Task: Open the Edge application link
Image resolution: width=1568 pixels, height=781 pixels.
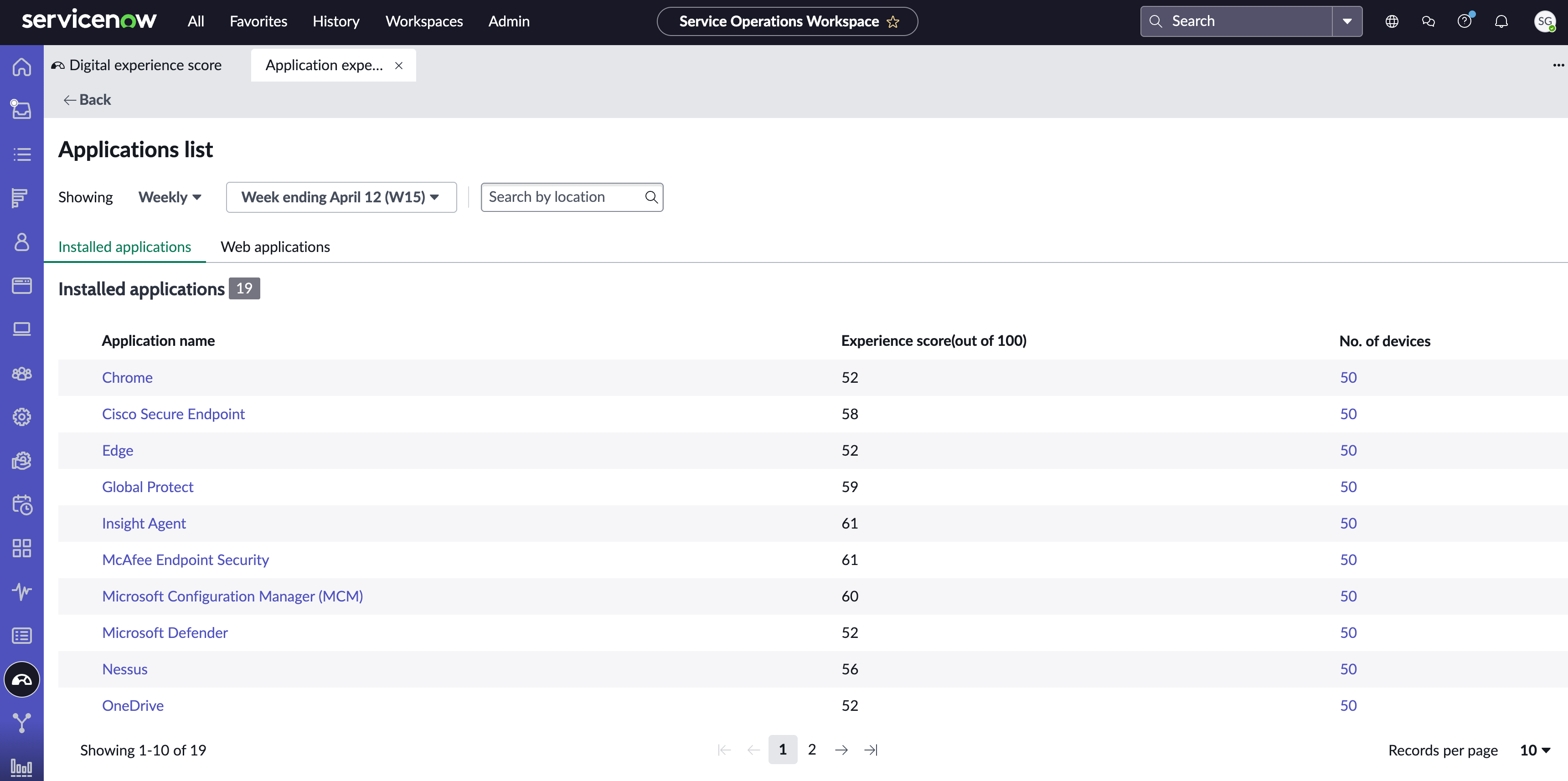Action: [x=118, y=450]
